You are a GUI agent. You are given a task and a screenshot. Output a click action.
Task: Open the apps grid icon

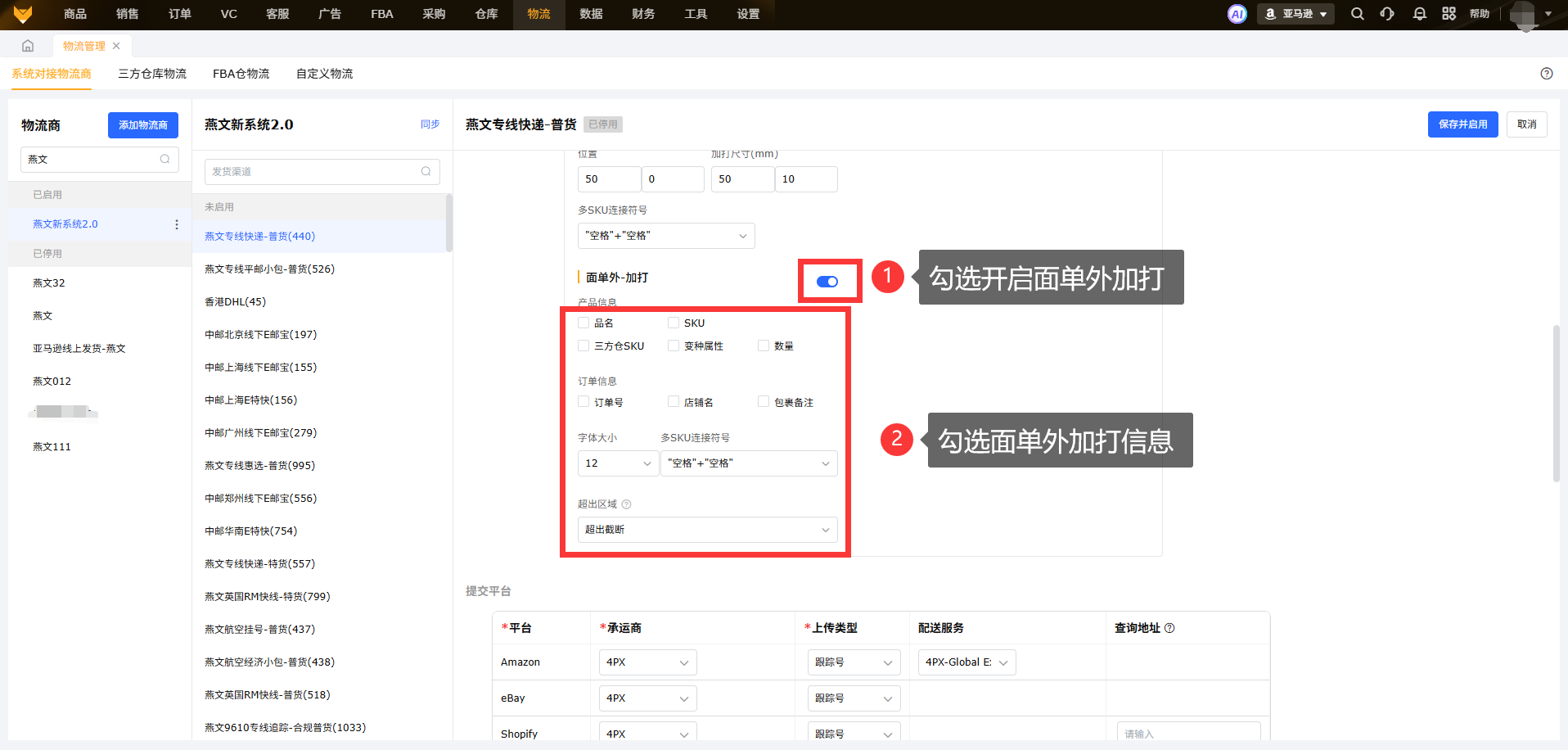1449,14
